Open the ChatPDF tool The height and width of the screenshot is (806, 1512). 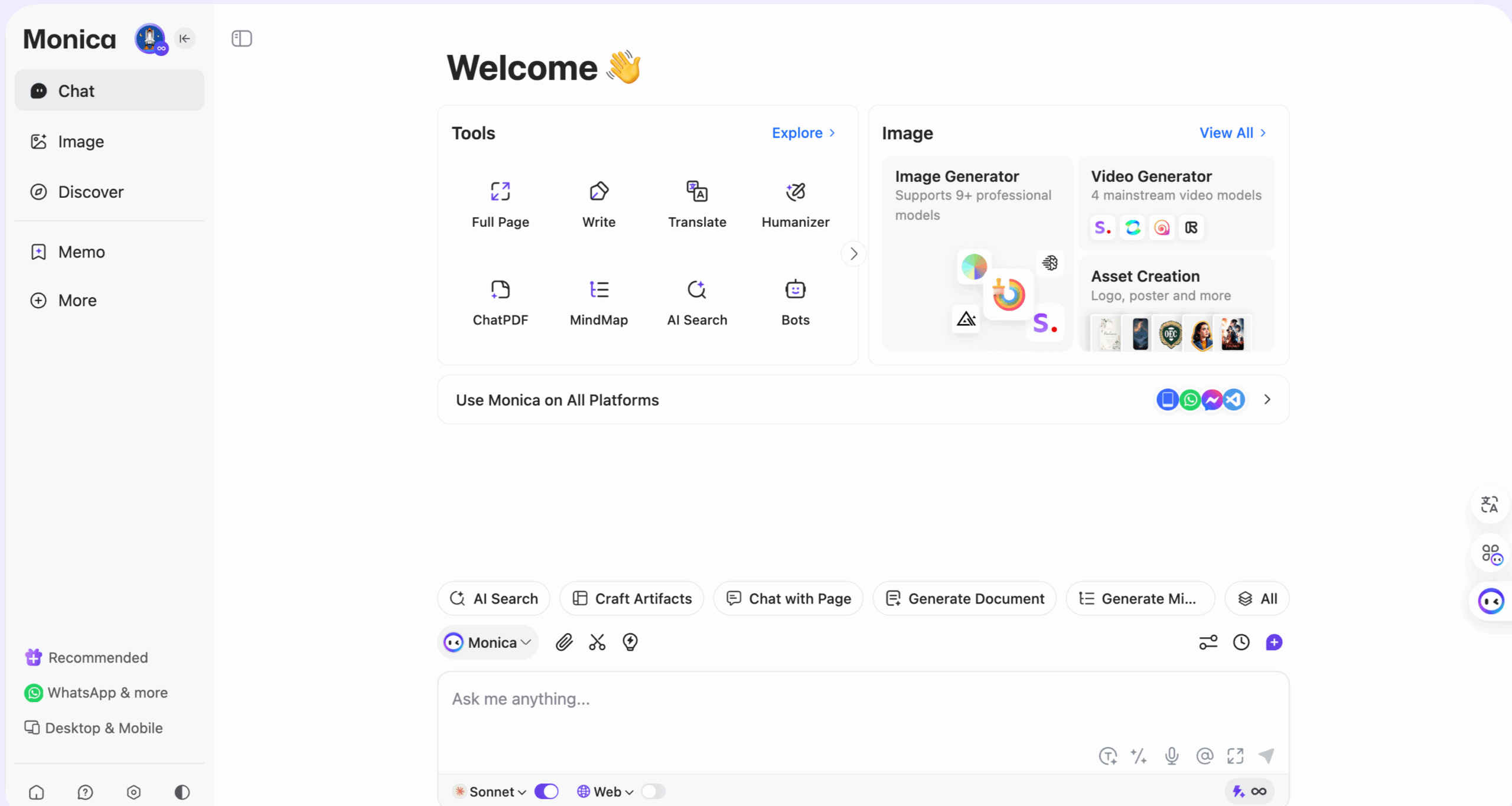tap(500, 302)
